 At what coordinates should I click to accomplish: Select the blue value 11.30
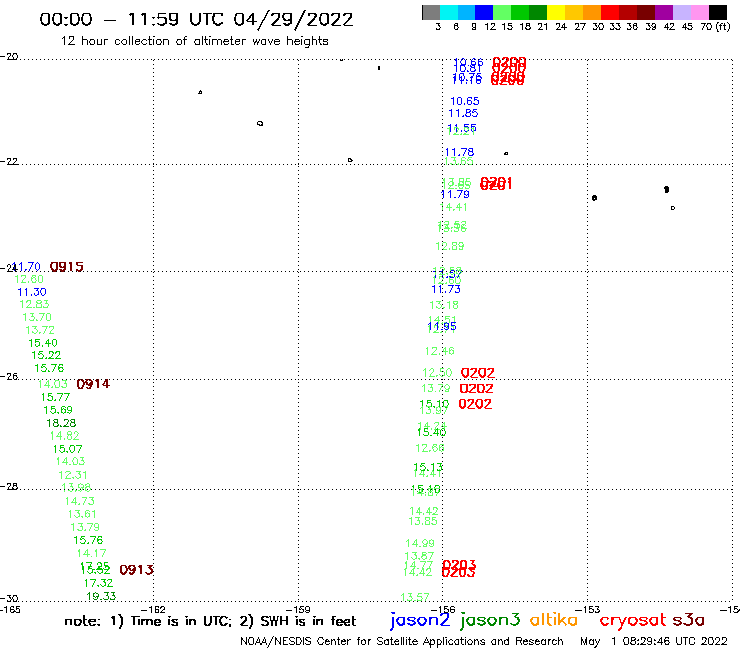point(32,292)
